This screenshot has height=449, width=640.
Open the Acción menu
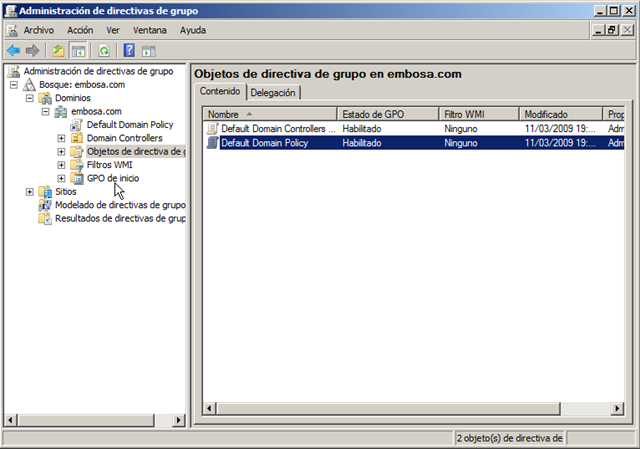[80, 30]
